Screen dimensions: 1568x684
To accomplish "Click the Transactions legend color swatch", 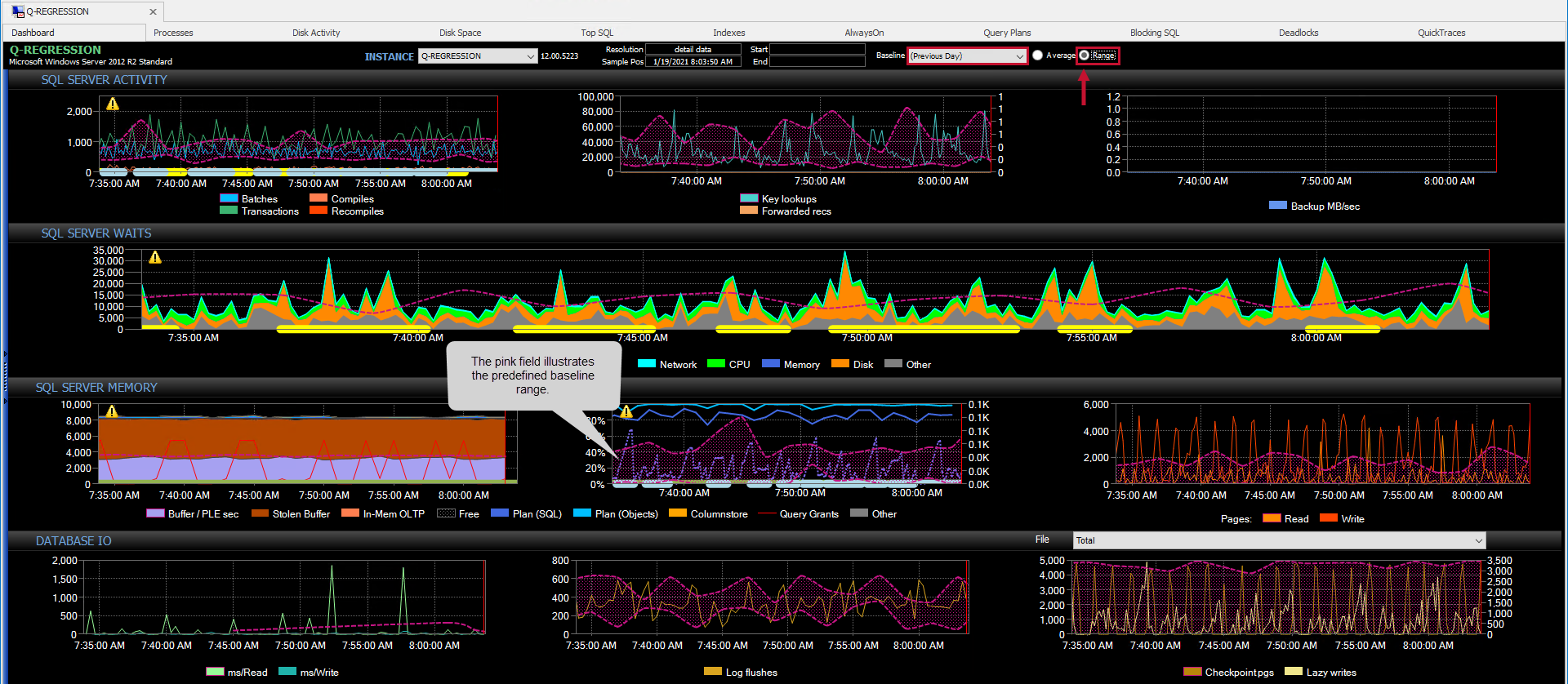I will coord(229,211).
